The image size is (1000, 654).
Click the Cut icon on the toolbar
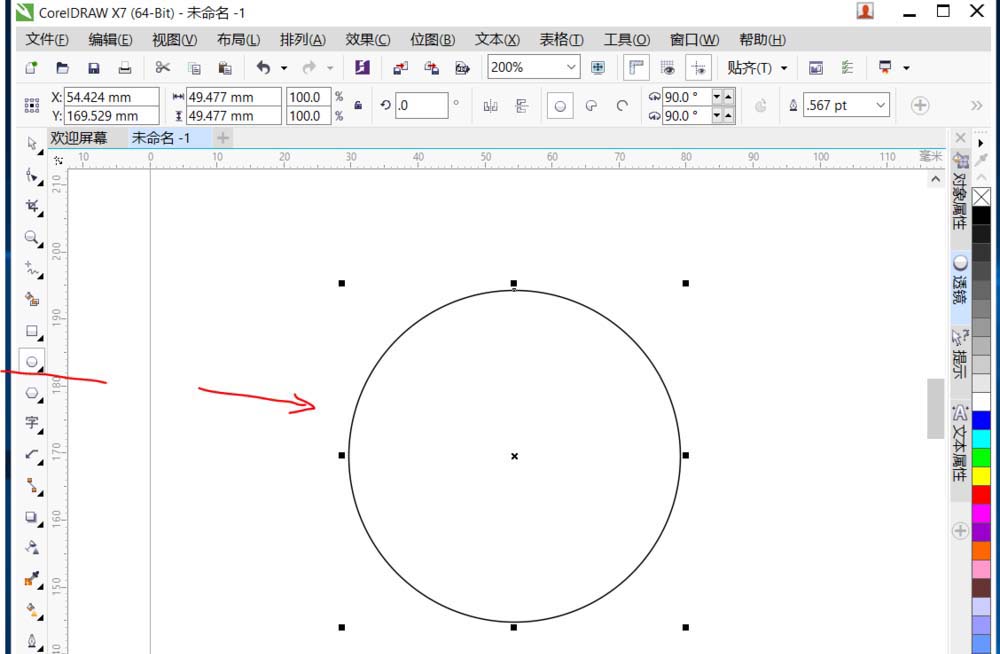point(162,67)
